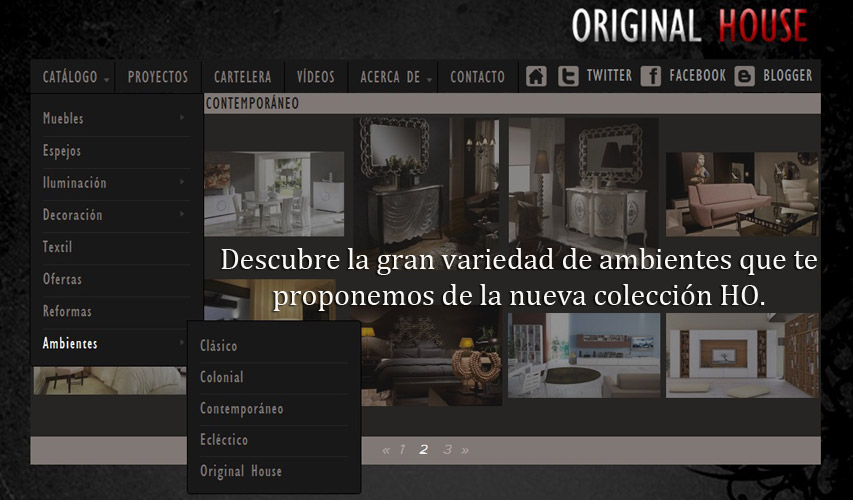This screenshot has height=500, width=853.
Task: Click the Twitter bird icon
Action: click(x=568, y=76)
